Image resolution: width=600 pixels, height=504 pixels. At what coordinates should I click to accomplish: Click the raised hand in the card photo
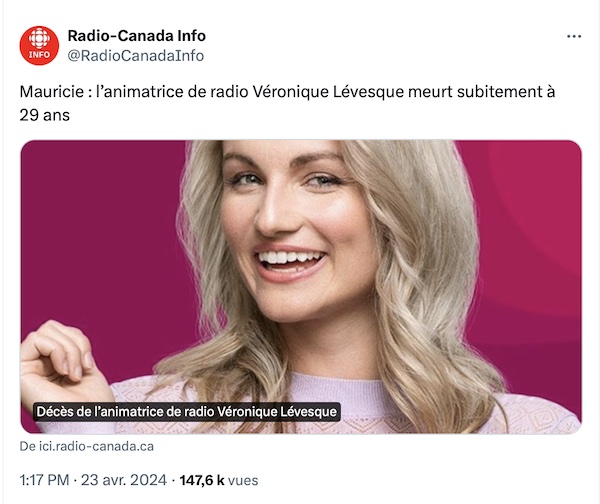63,362
